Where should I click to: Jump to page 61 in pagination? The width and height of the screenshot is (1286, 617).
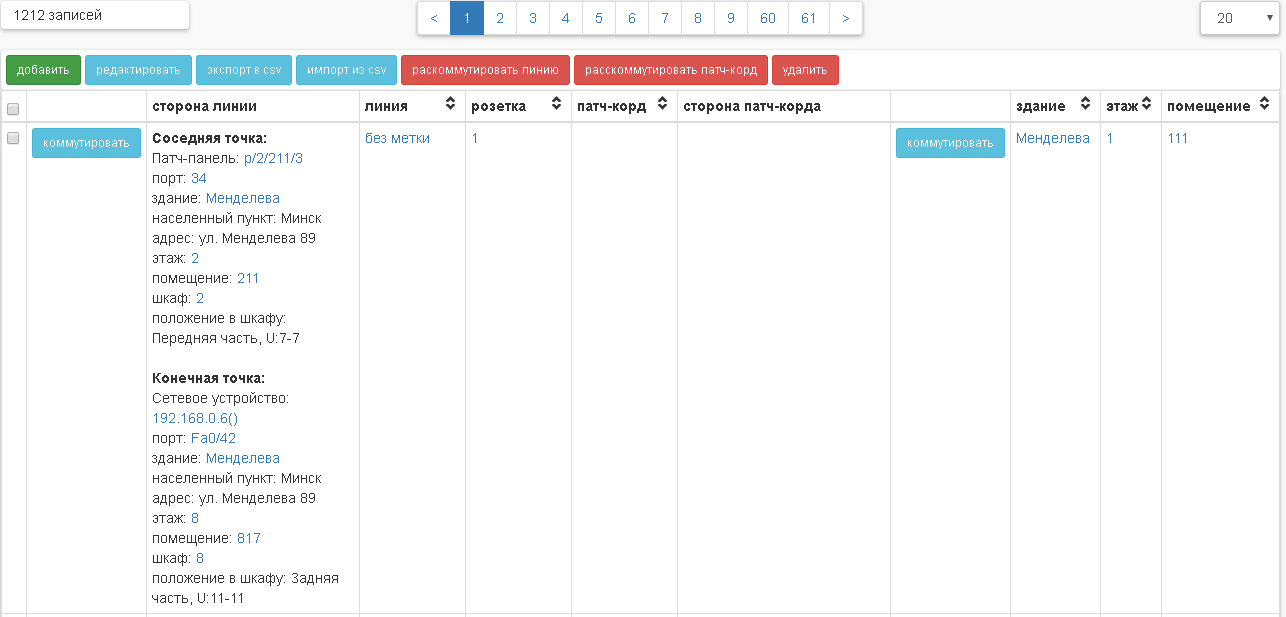click(x=808, y=18)
